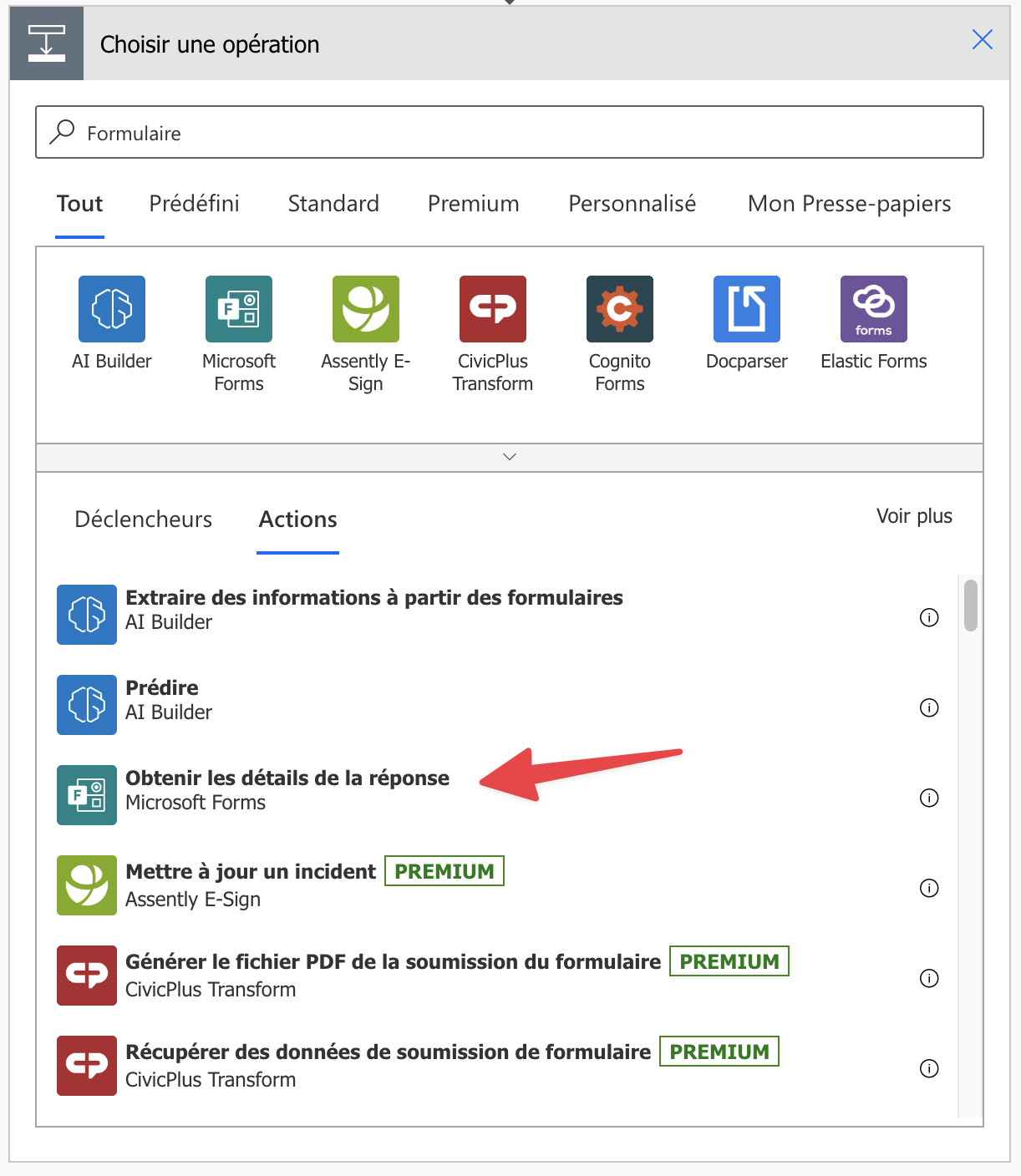The height and width of the screenshot is (1176, 1021).
Task: Open the Cognito Forms connector
Action: click(x=620, y=309)
